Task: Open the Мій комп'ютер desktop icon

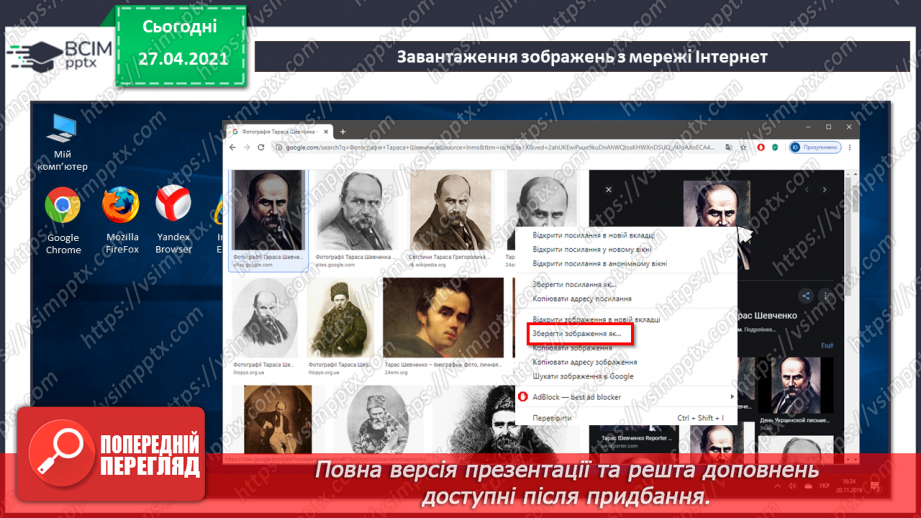Action: (62, 143)
